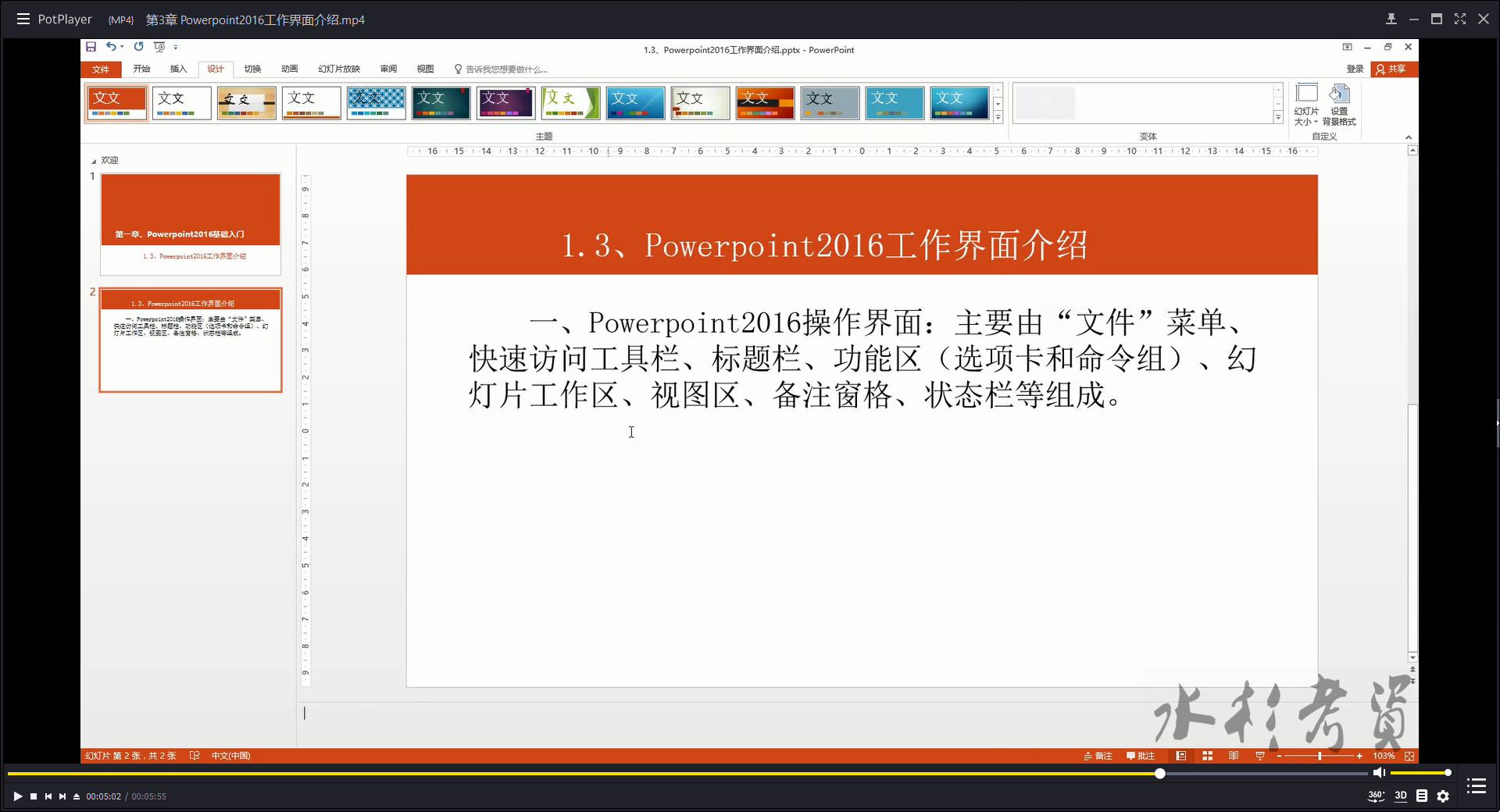Click the PowerPoint zoom slider
Screen dimensions: 1500x812
(x=1320, y=756)
